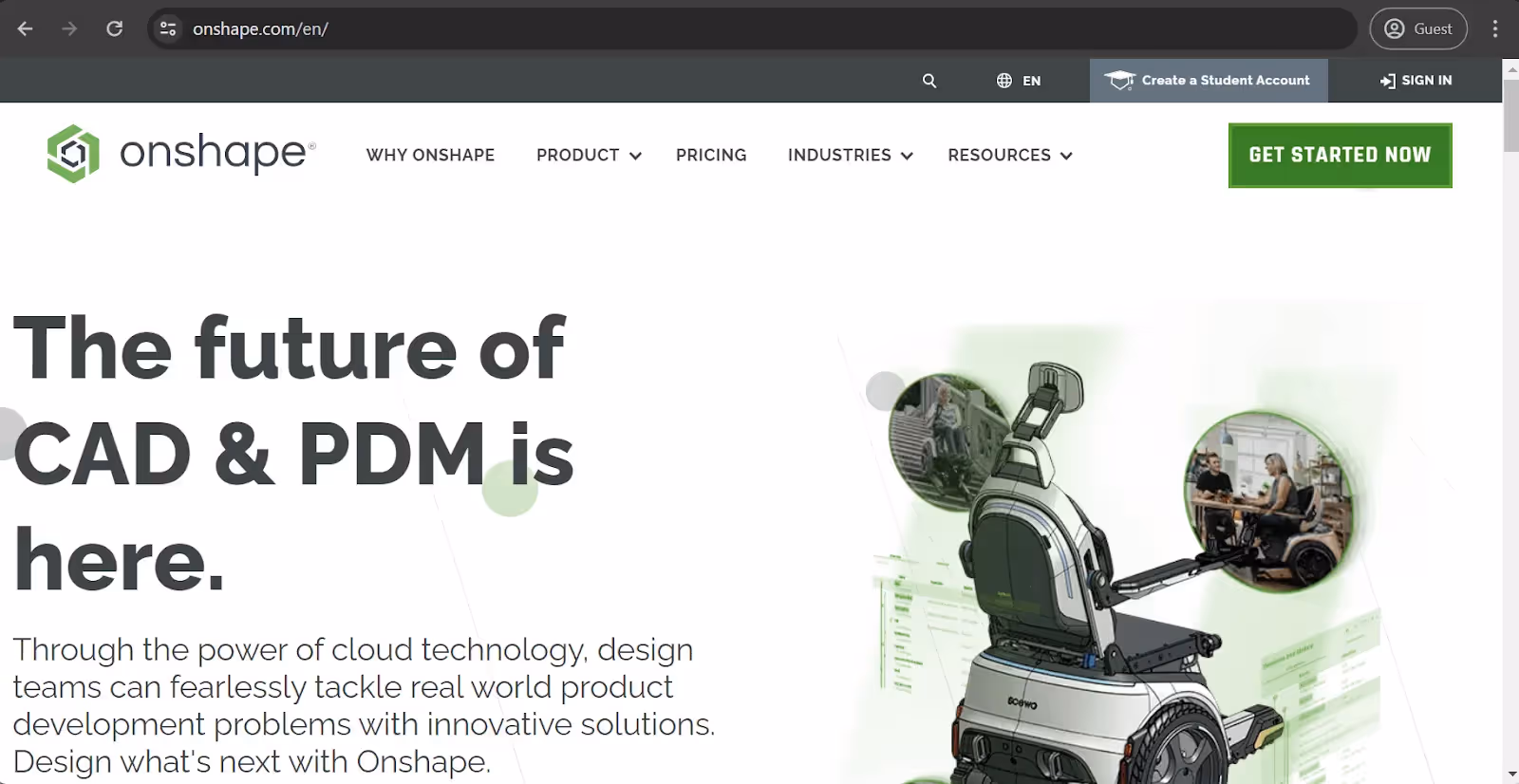Click the "Through the power of cloud technology" paragraph
Image resolution: width=1519 pixels, height=784 pixels.
tap(364, 705)
